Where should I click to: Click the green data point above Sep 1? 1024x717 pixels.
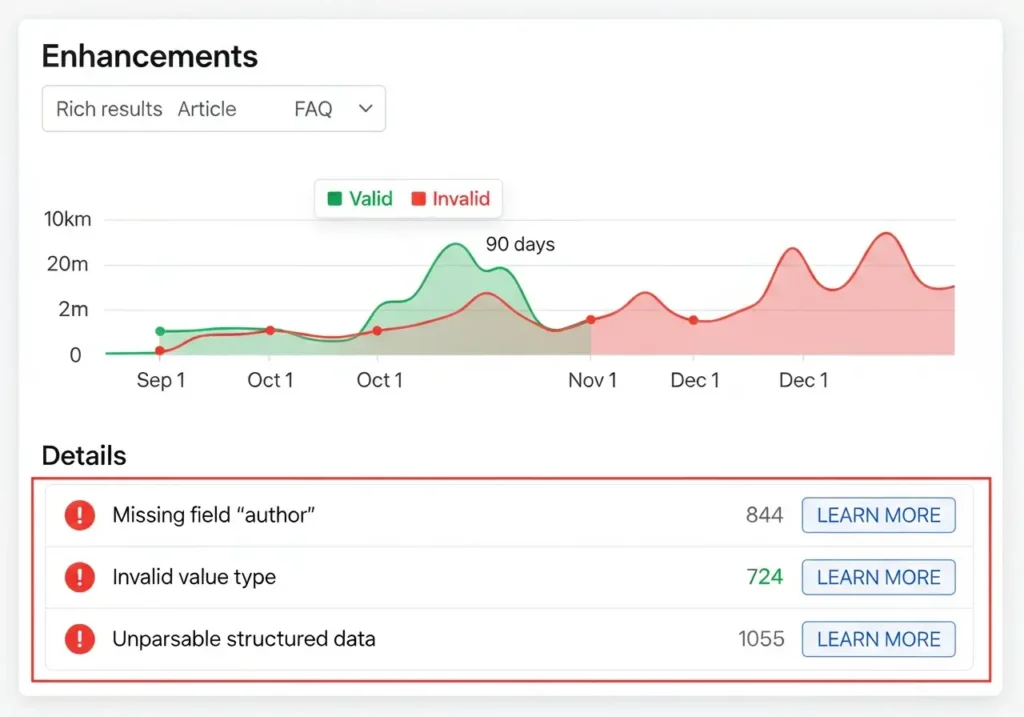coord(160,331)
